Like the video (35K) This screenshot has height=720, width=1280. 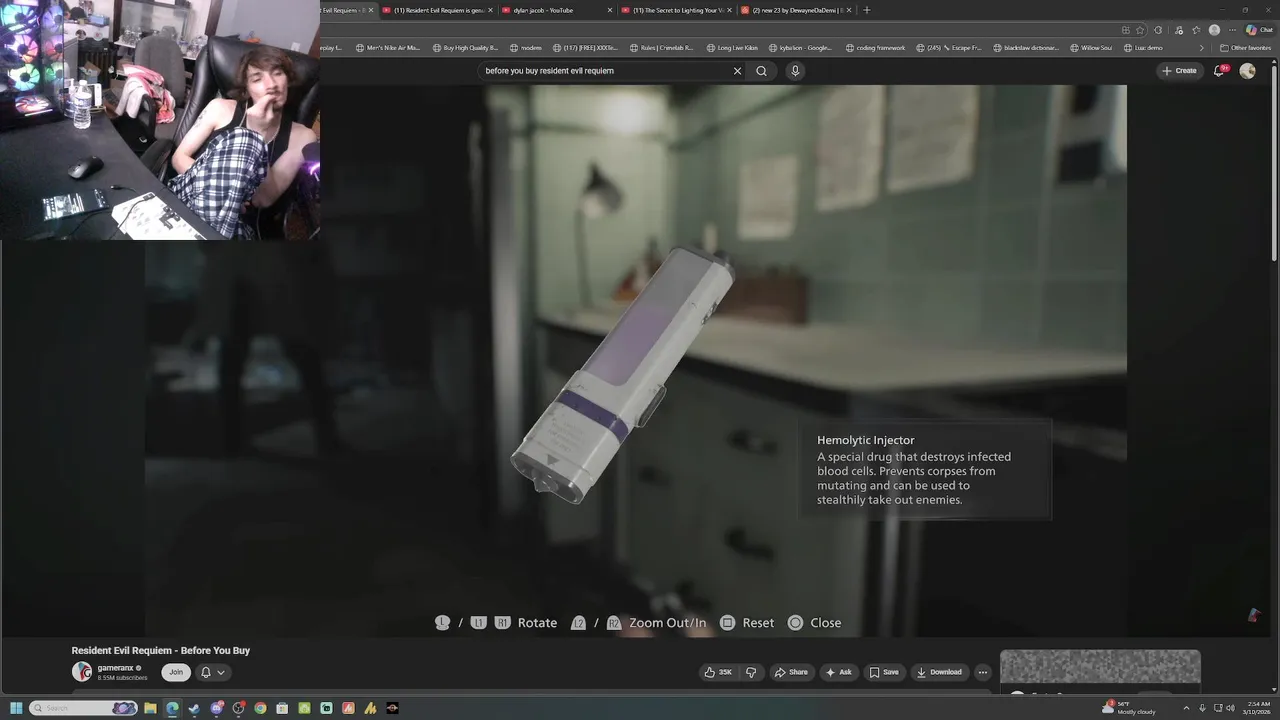[718, 672]
